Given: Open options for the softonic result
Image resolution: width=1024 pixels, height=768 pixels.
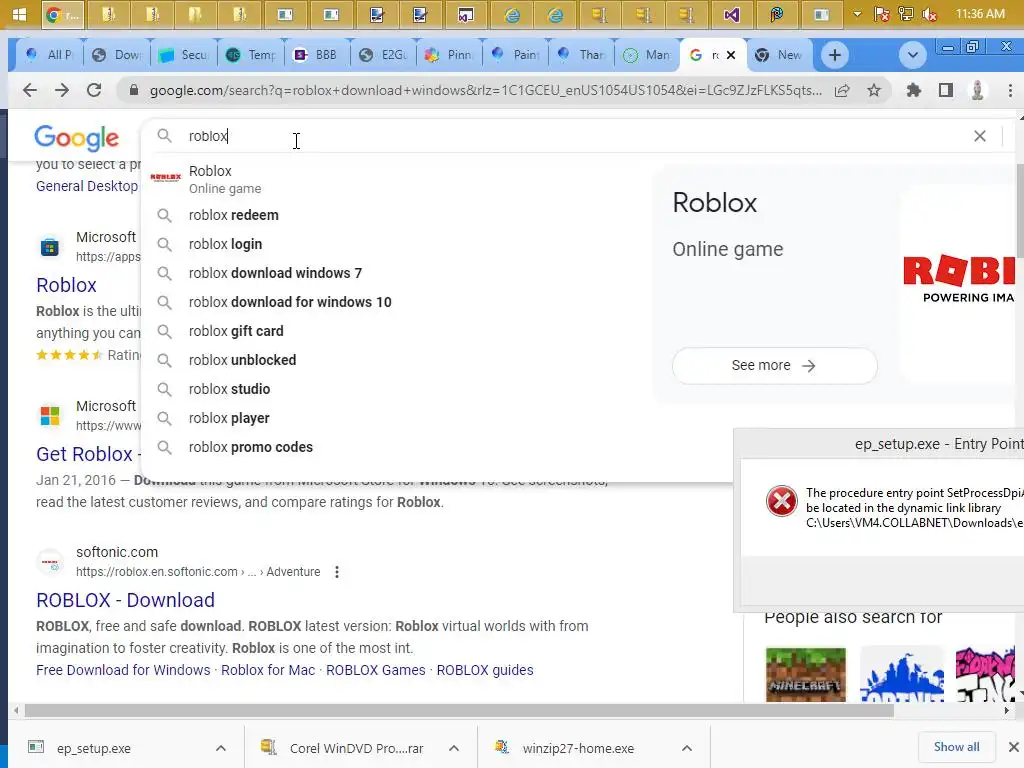Looking at the screenshot, I should click(x=337, y=572).
